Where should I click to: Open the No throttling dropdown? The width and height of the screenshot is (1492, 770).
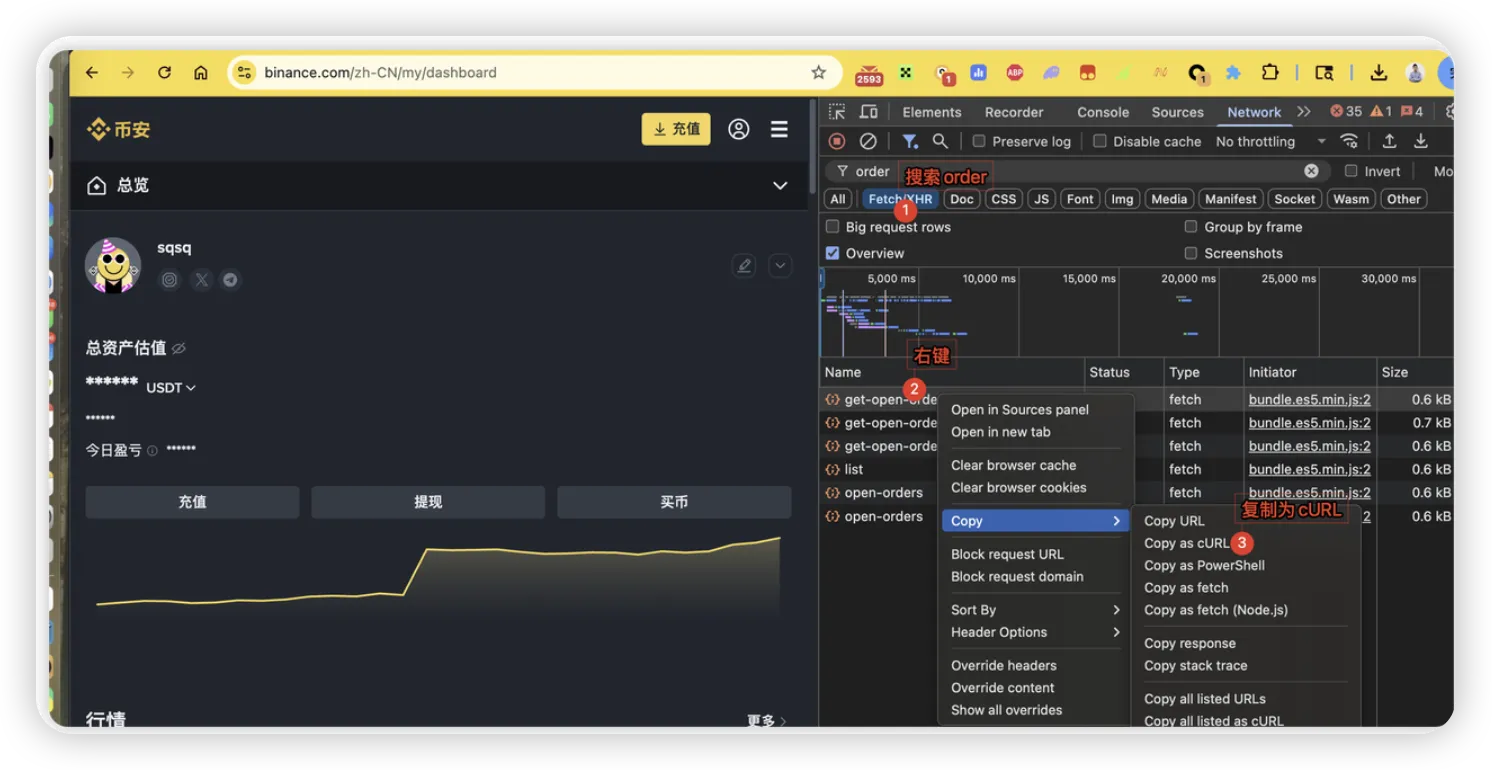click(1270, 142)
